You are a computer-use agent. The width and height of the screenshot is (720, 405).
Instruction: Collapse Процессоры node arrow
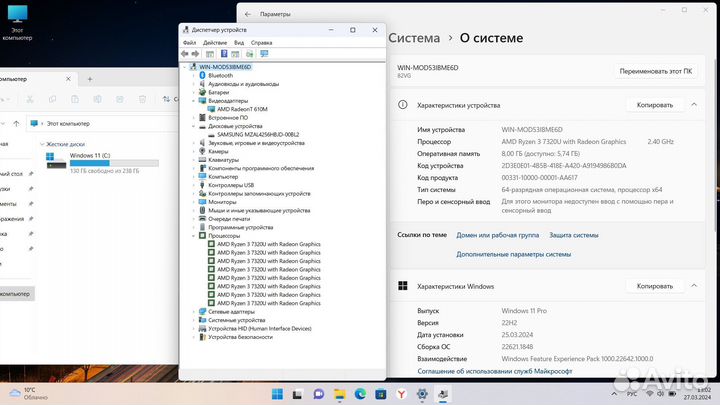193,236
